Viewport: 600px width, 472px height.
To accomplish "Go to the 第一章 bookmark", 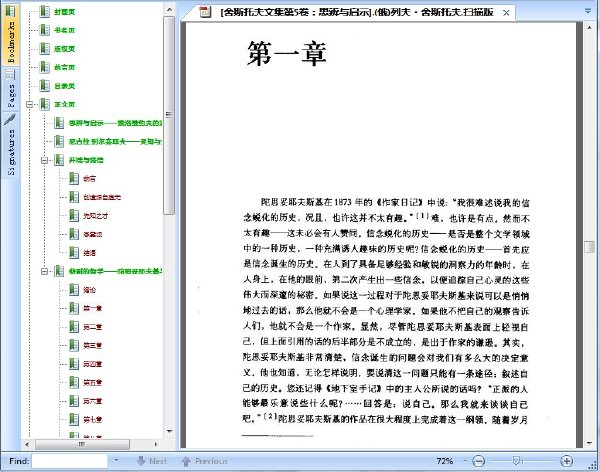I will [93, 308].
